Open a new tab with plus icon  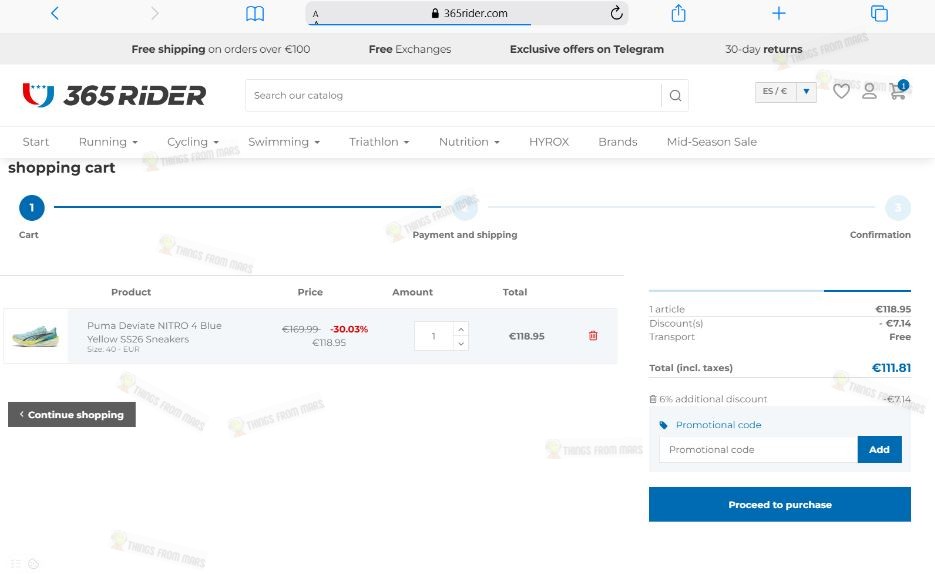[779, 13]
